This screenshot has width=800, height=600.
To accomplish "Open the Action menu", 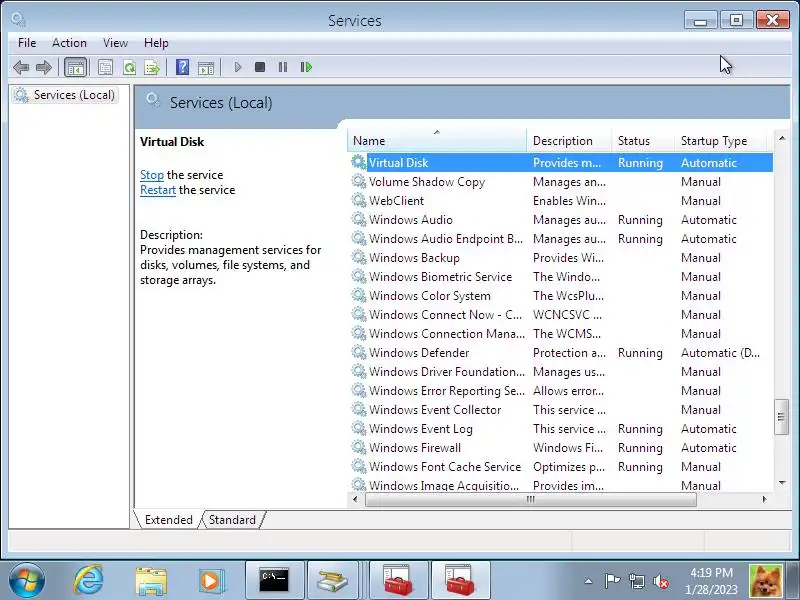I will click(69, 43).
